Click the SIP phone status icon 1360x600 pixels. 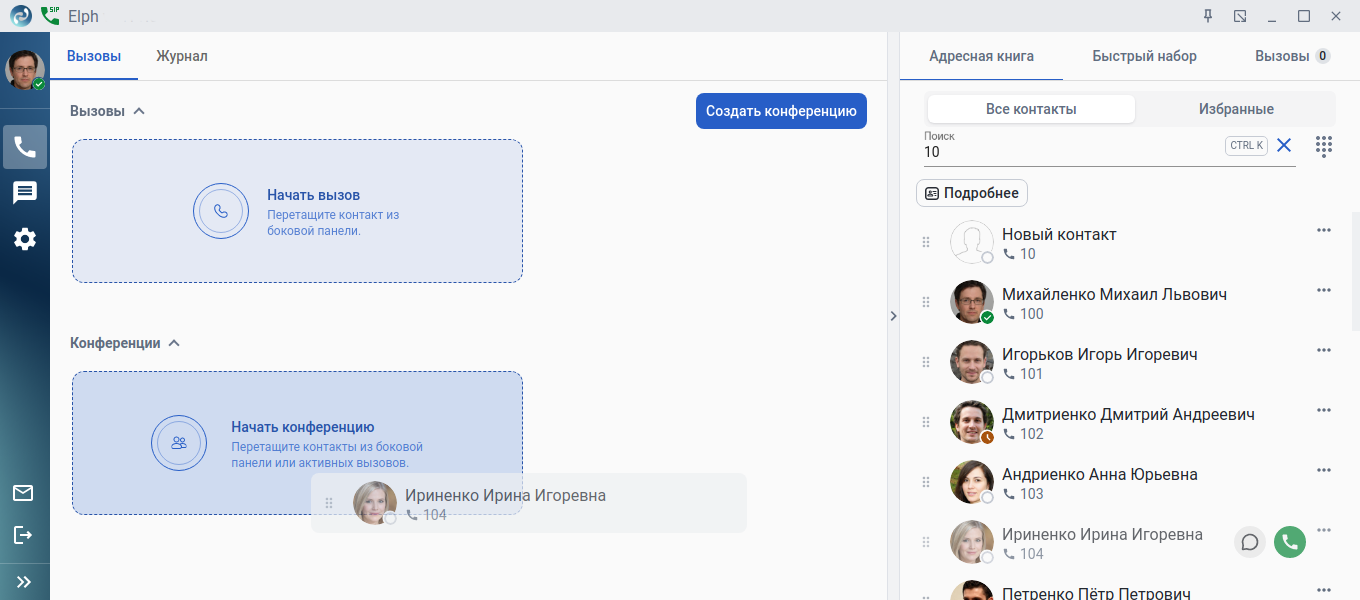[x=50, y=16]
